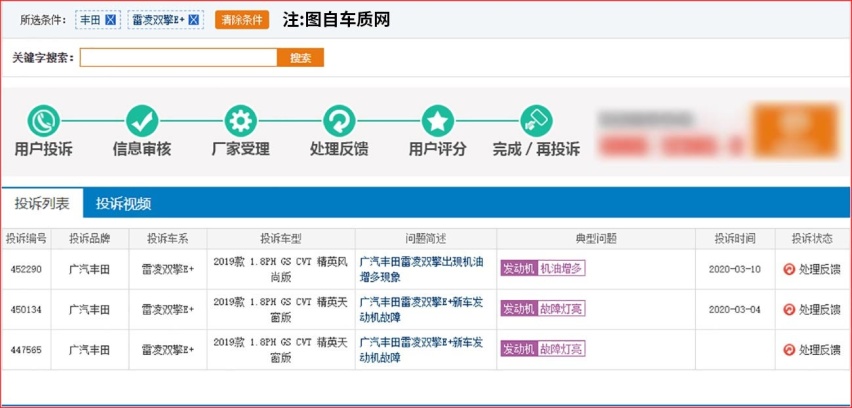Click the 处理反馈 refresh-arrow icon
The height and width of the screenshot is (408, 852).
tap(339, 121)
